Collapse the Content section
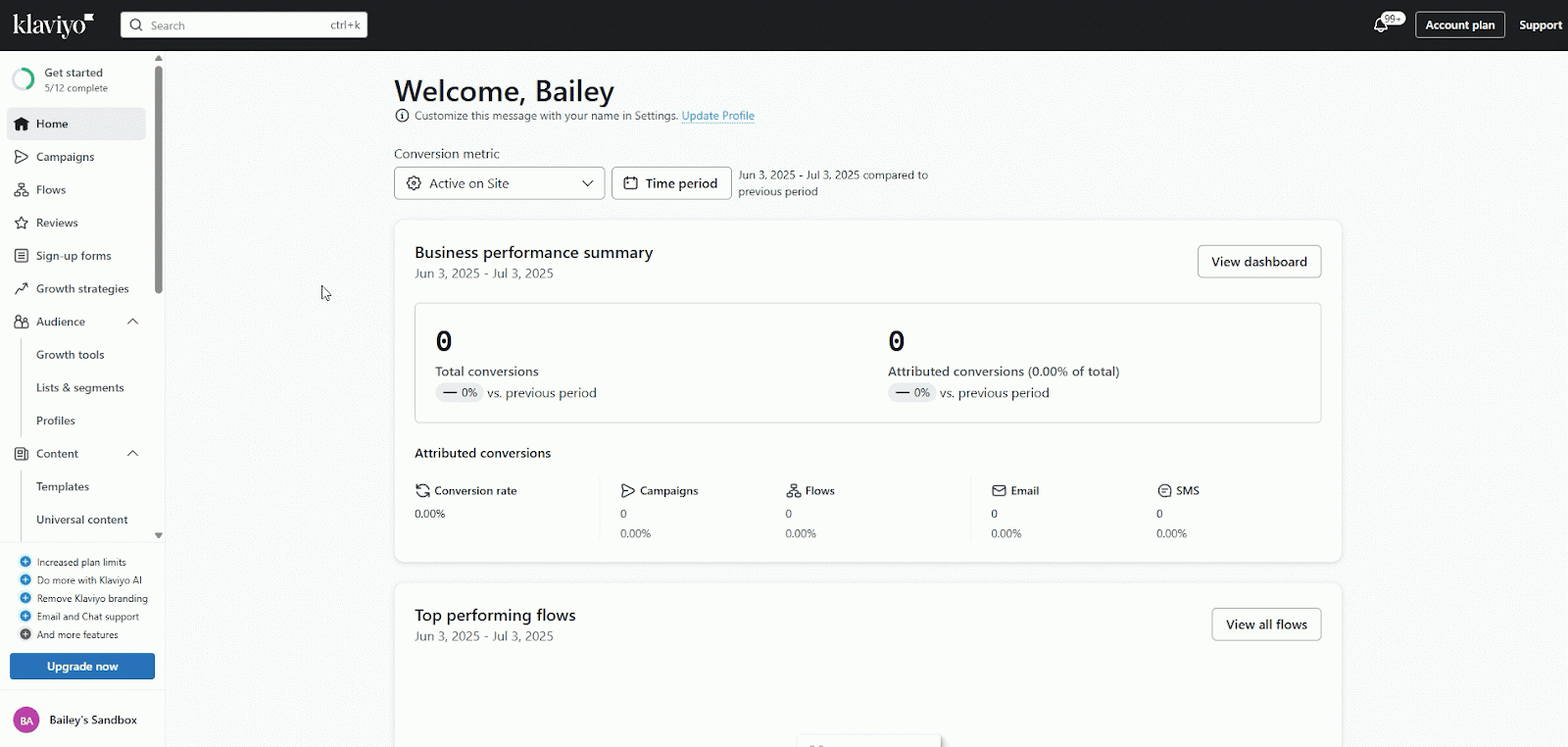 coord(132,454)
